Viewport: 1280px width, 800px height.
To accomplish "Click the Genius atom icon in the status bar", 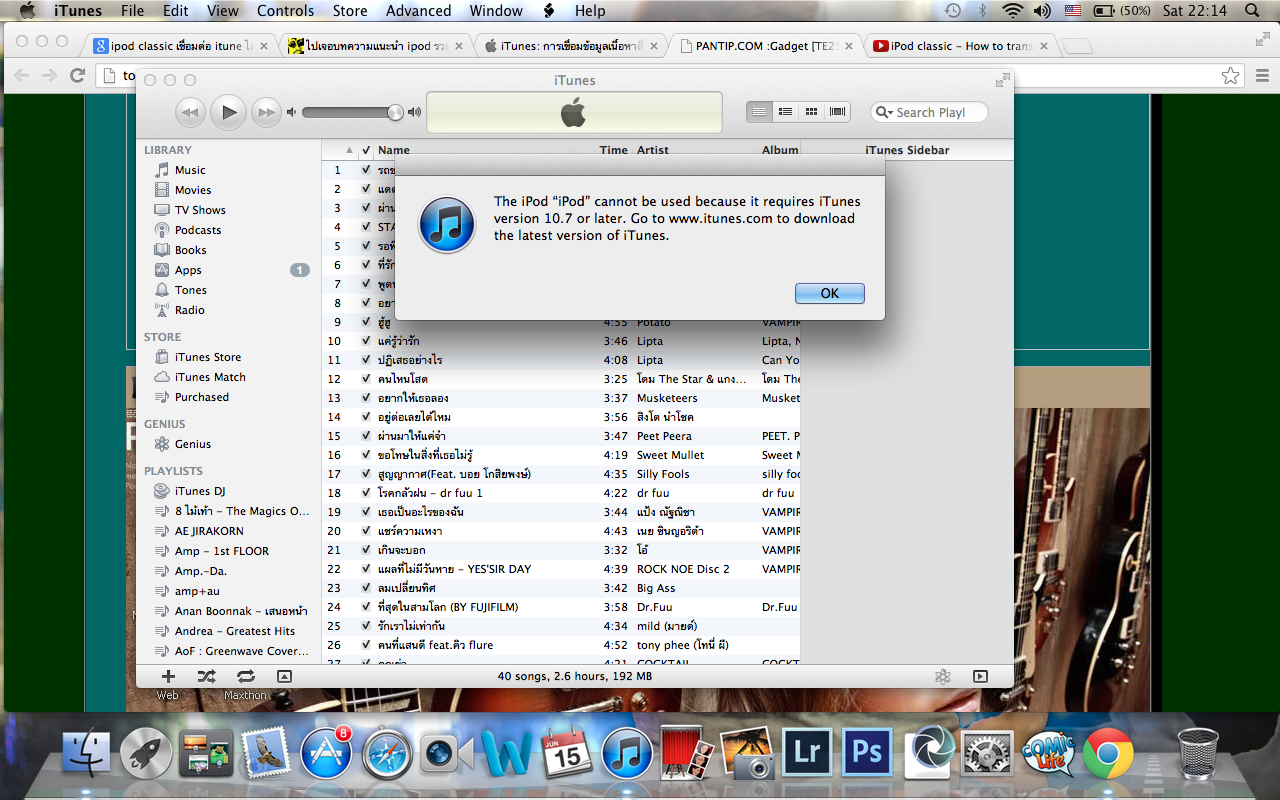I will tap(942, 676).
